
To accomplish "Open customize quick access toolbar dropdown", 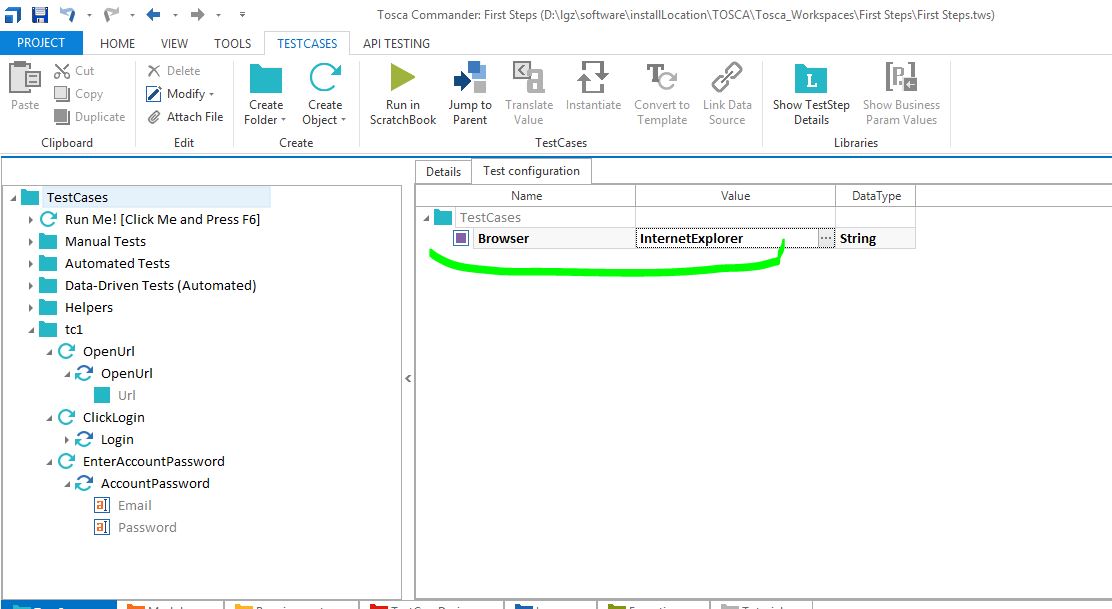I will (x=243, y=14).
